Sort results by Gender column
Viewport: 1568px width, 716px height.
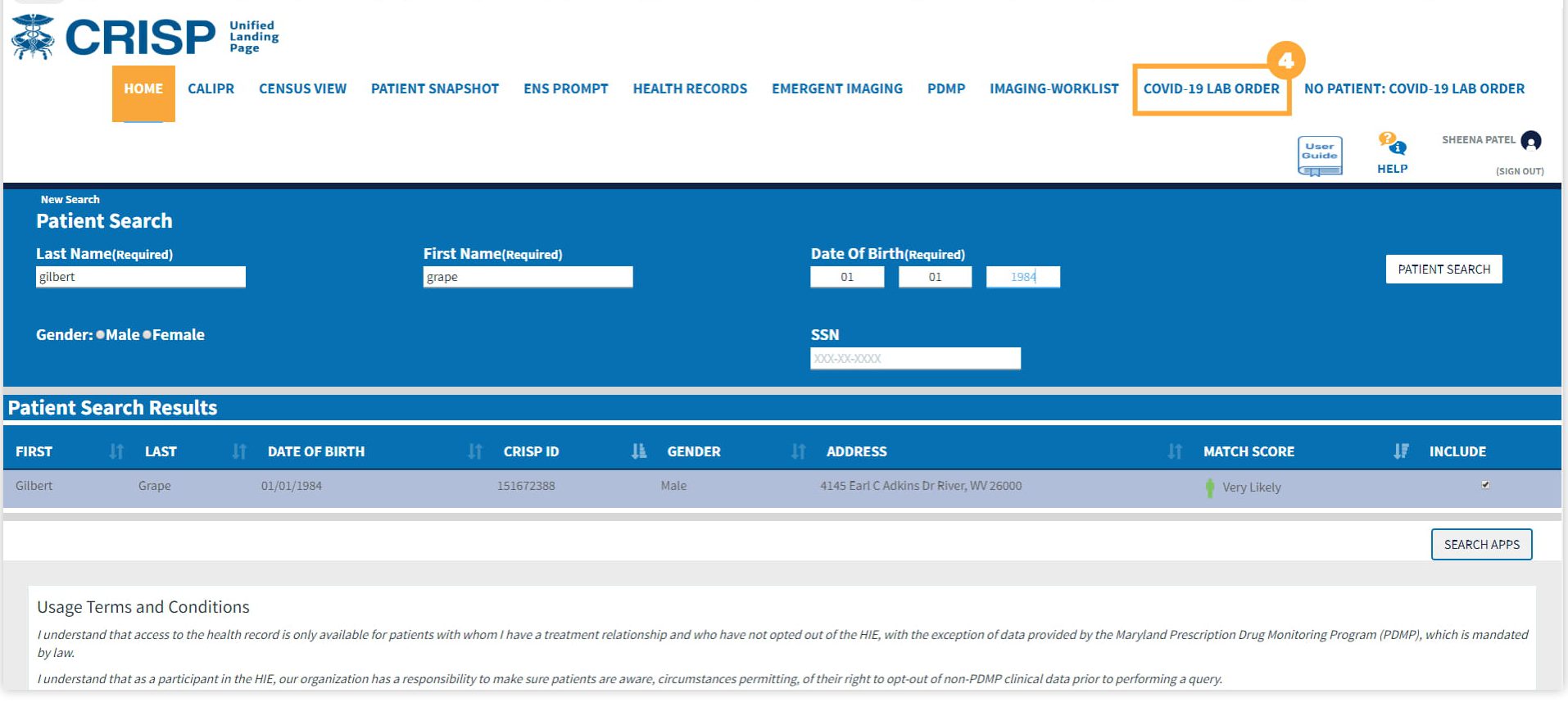pyautogui.click(x=799, y=451)
